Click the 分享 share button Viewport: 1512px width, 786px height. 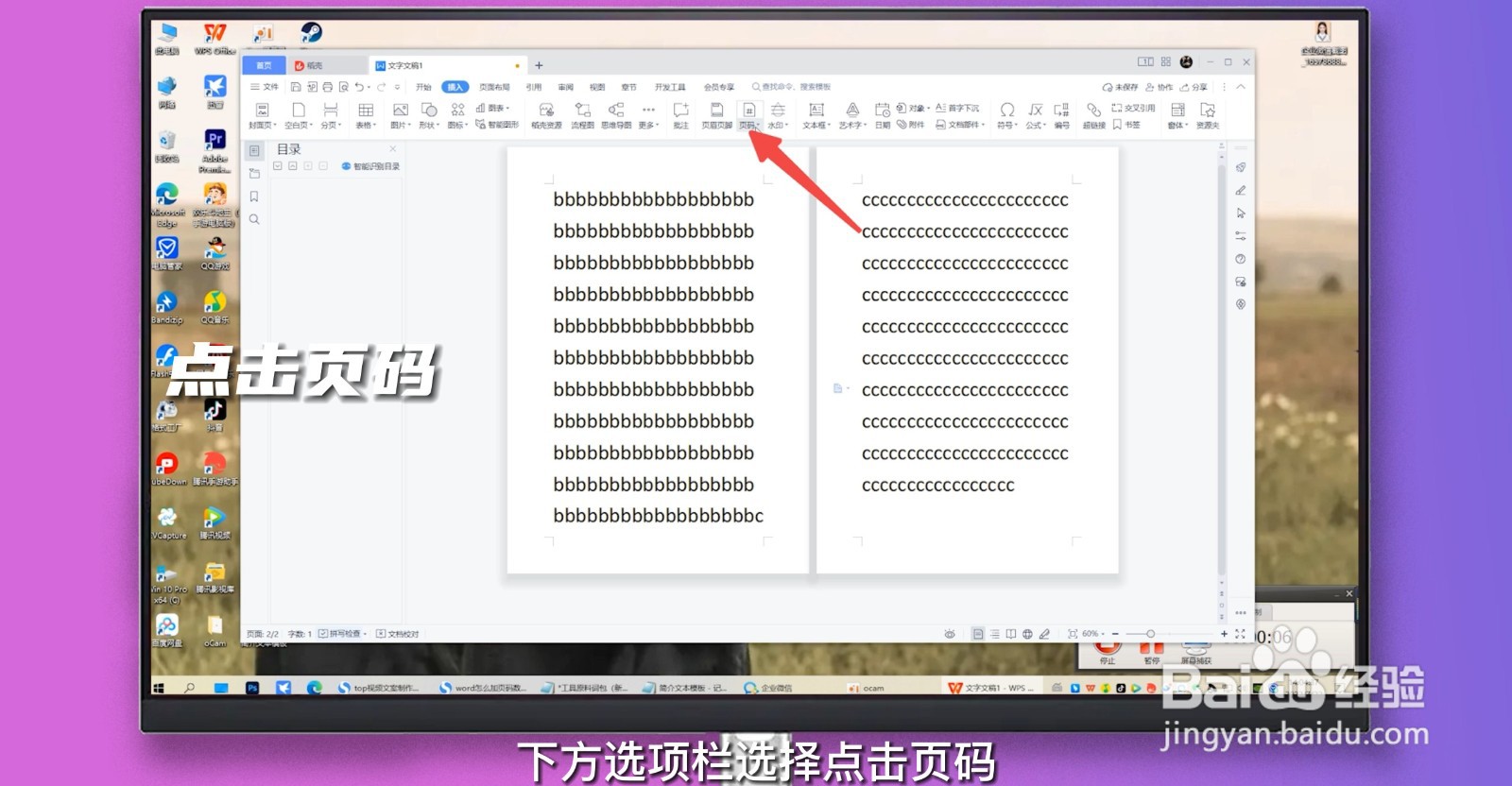(1194, 87)
